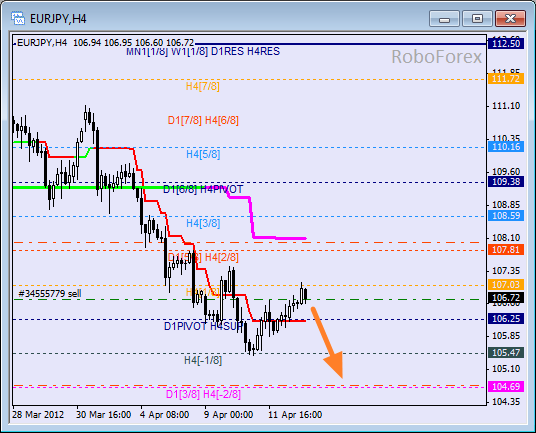
Task: Minimize the EURJPY,H4 chart window
Action: tap(444, 18)
